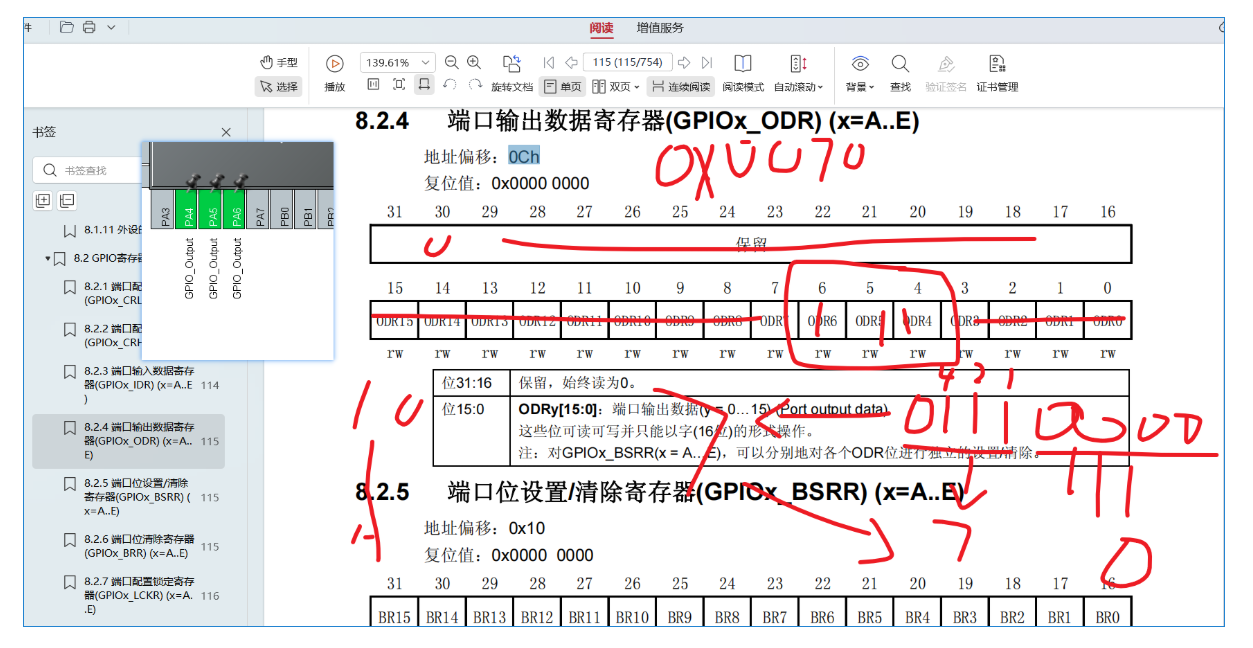Open bookmark 8.2.3 GPIOx_IDR
The width and height of the screenshot is (1253, 648).
tap(128, 384)
